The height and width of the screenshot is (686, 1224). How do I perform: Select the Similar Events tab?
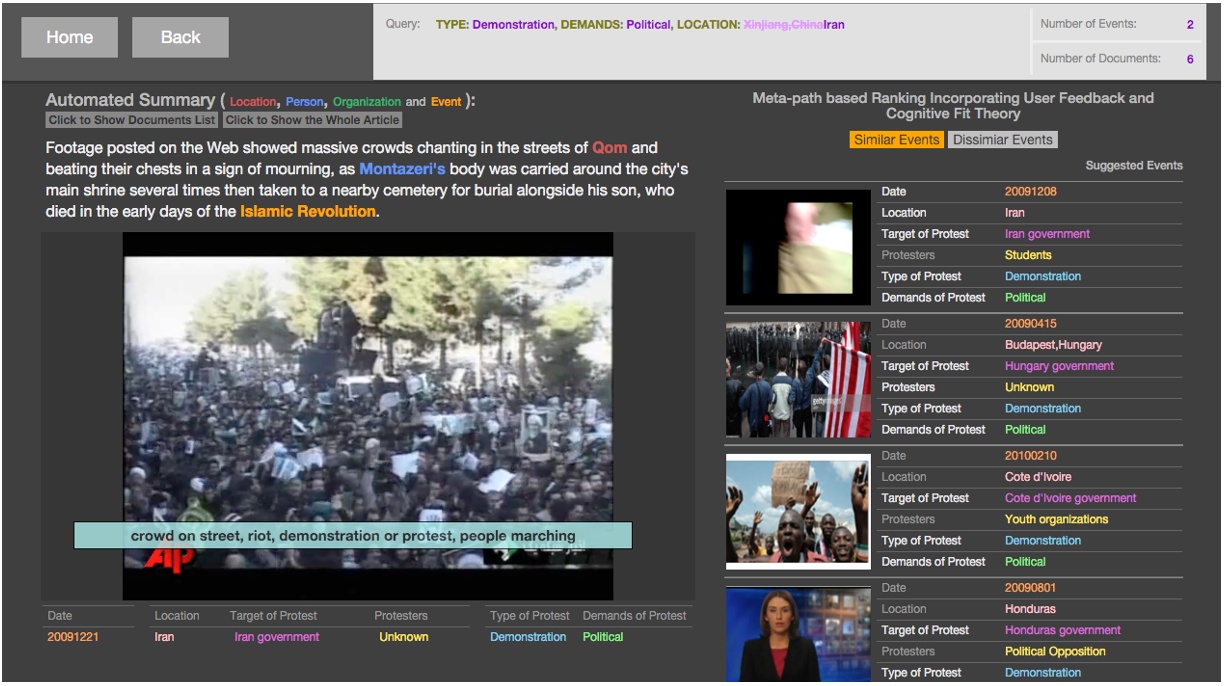click(x=897, y=140)
